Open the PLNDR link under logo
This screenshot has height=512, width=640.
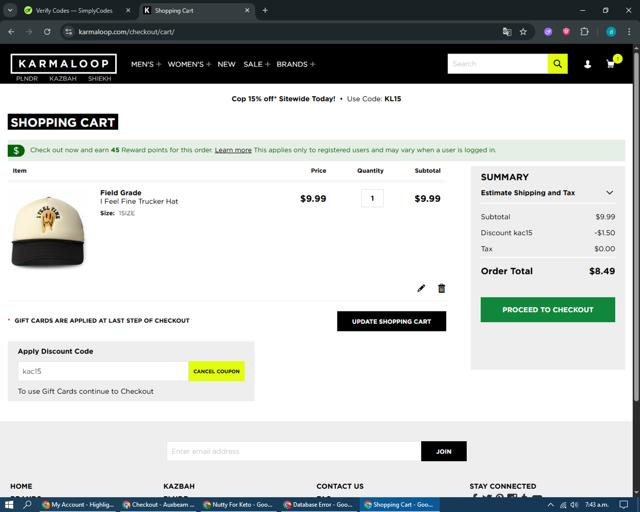click(x=27, y=78)
